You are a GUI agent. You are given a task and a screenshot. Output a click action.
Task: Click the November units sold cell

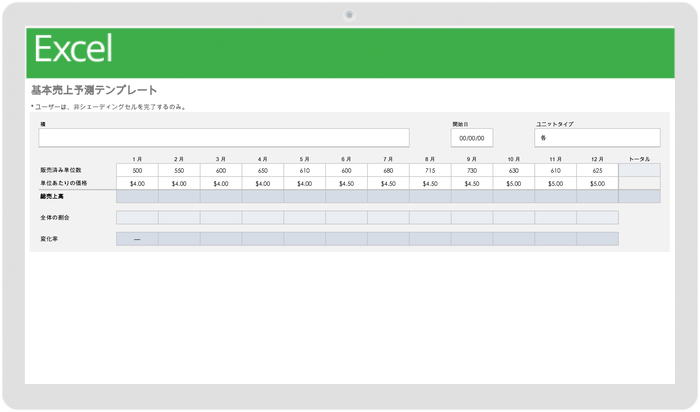tap(555, 170)
